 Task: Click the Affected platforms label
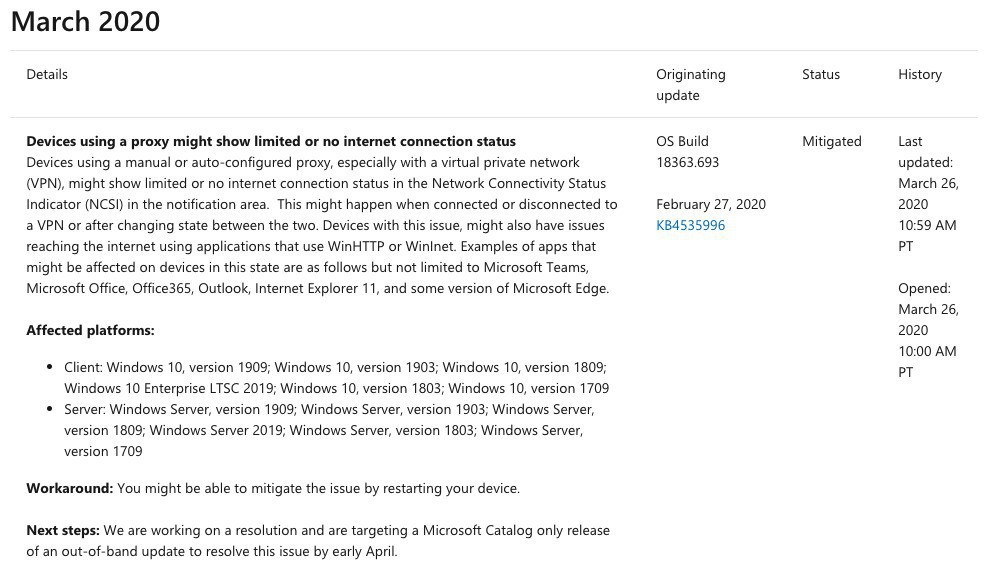(90, 330)
